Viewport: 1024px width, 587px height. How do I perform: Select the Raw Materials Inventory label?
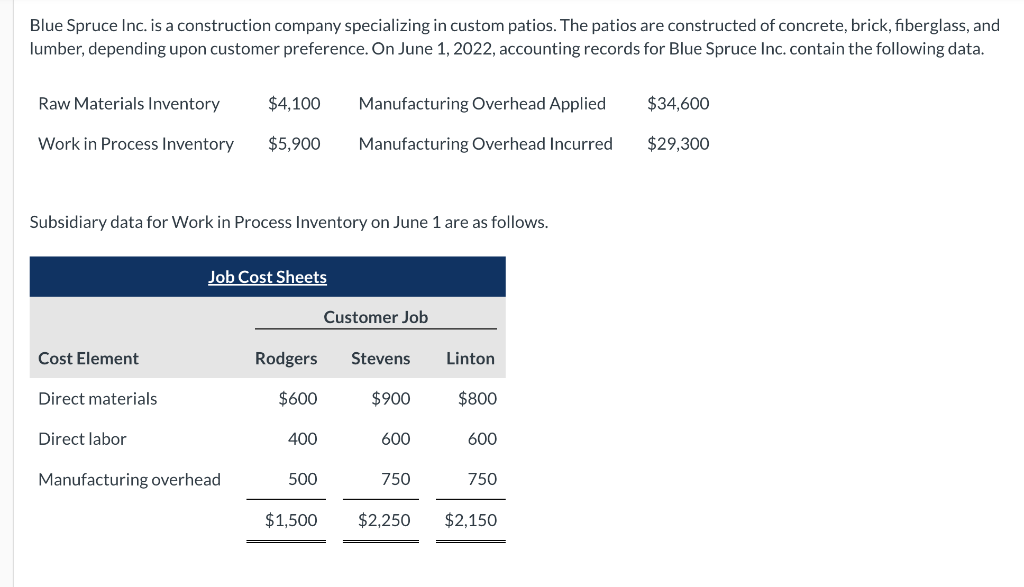pyautogui.click(x=129, y=104)
